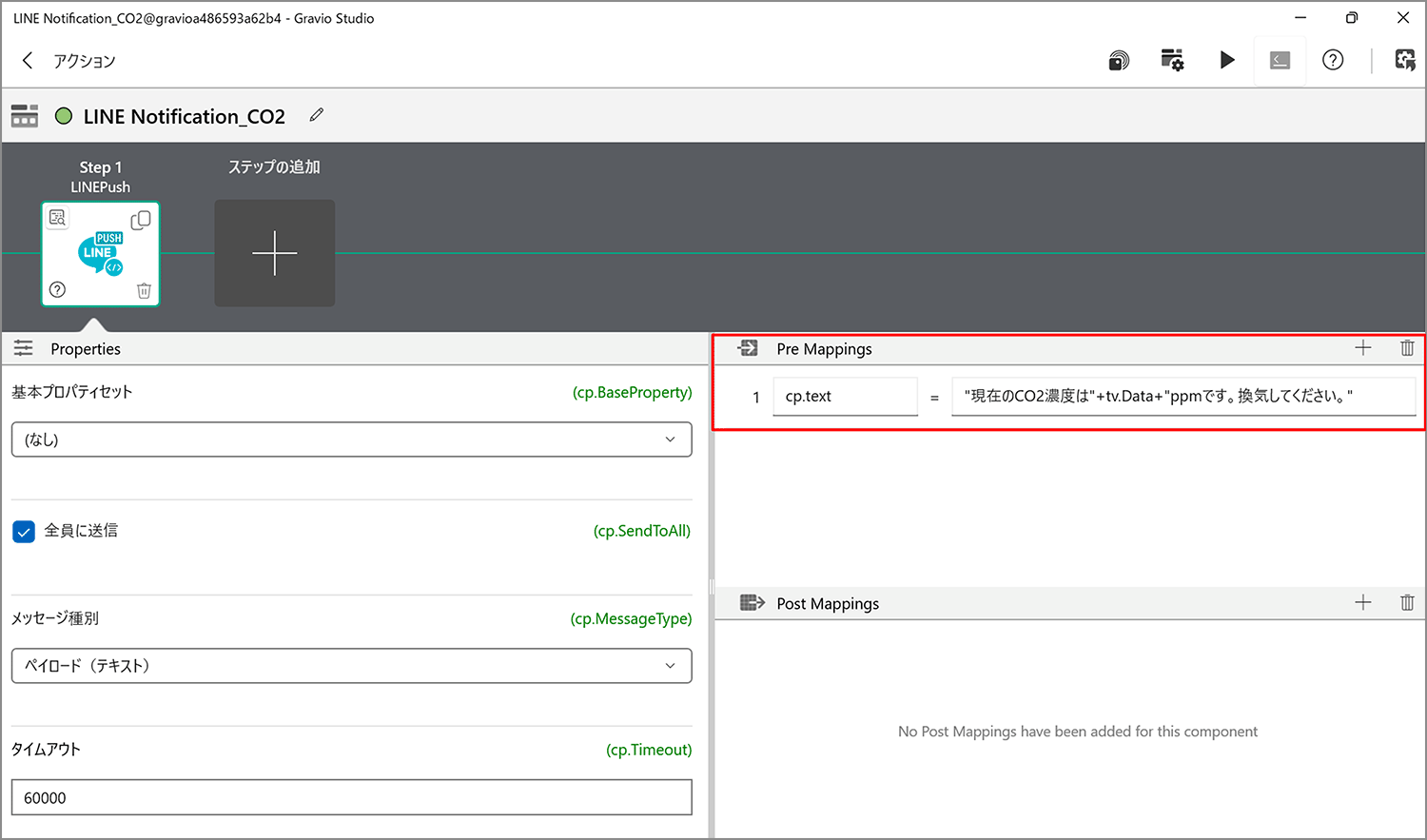
Task: Click the タイムアウト field showing 60000
Action: (x=351, y=797)
